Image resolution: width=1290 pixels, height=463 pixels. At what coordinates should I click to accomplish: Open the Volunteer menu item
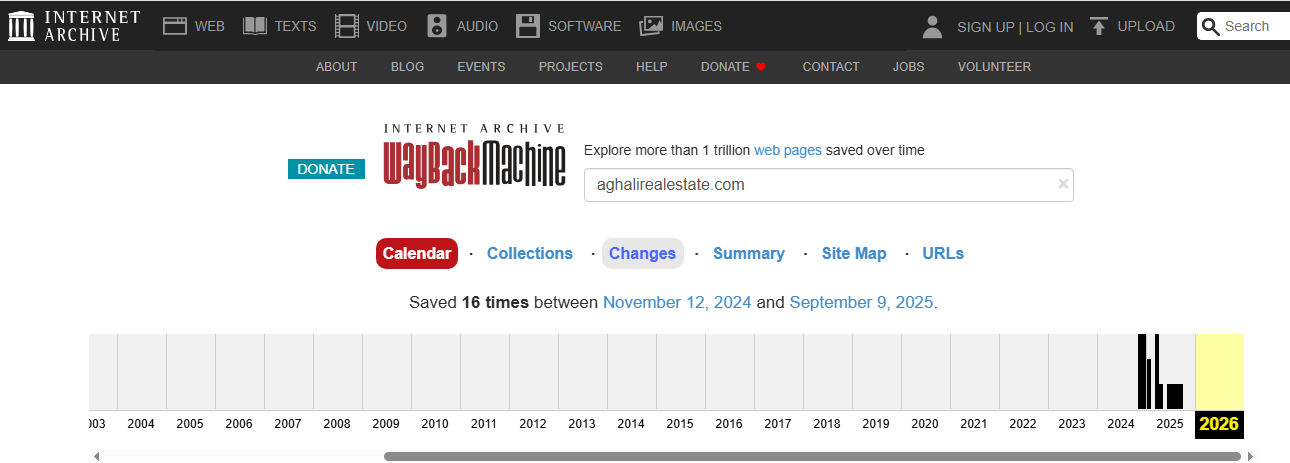(x=994, y=67)
